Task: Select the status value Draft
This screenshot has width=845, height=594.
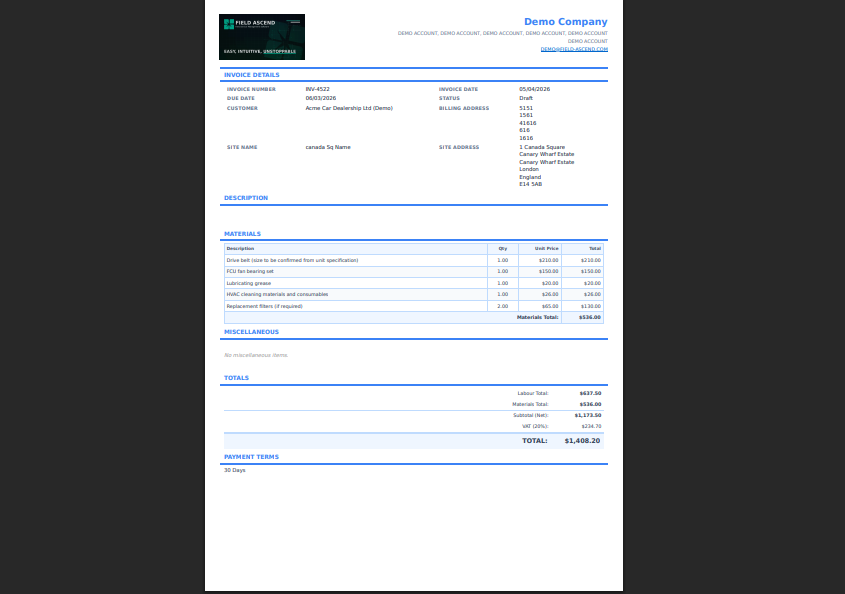Action: click(x=526, y=98)
